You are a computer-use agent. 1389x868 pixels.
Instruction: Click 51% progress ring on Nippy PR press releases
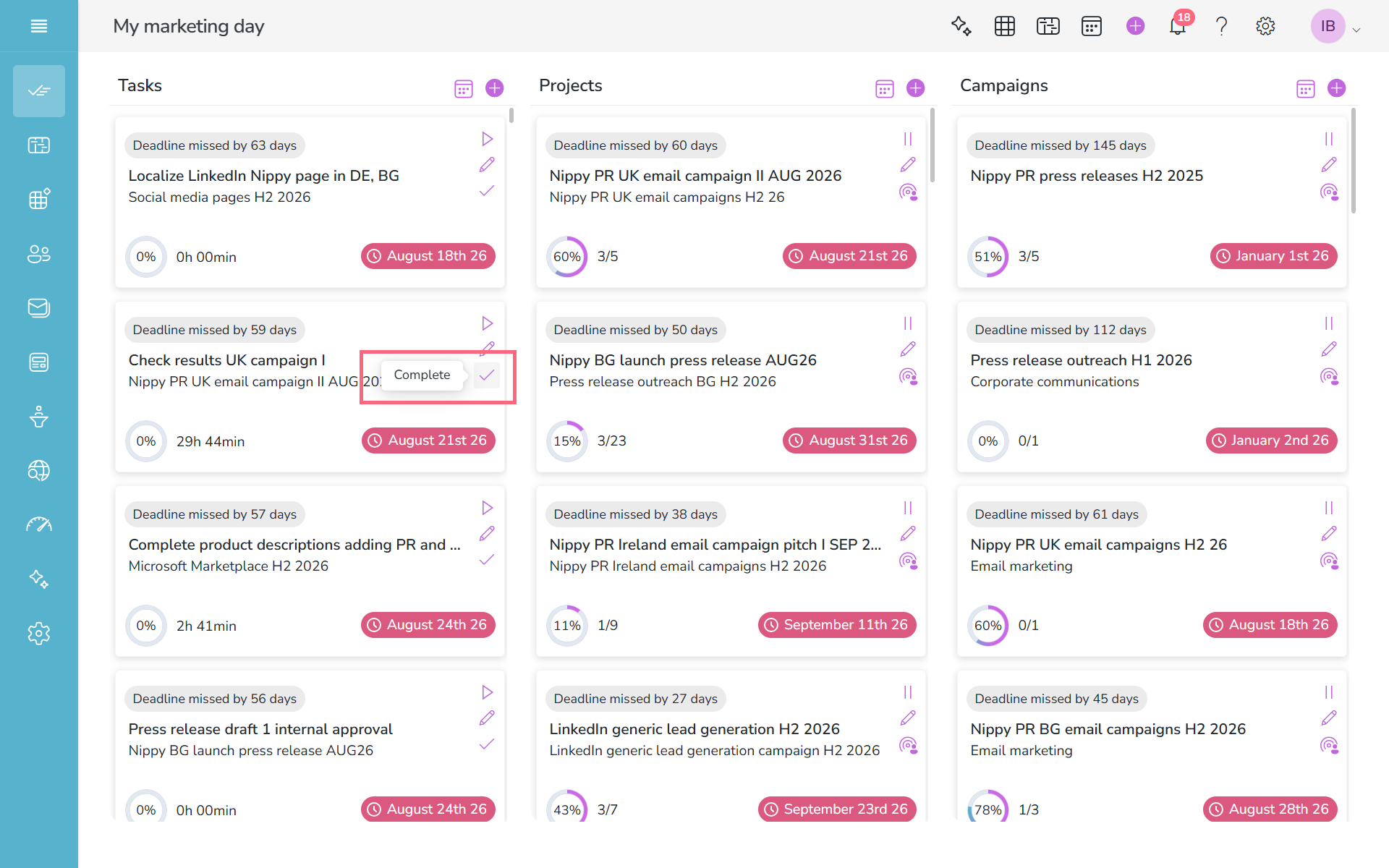pos(988,257)
